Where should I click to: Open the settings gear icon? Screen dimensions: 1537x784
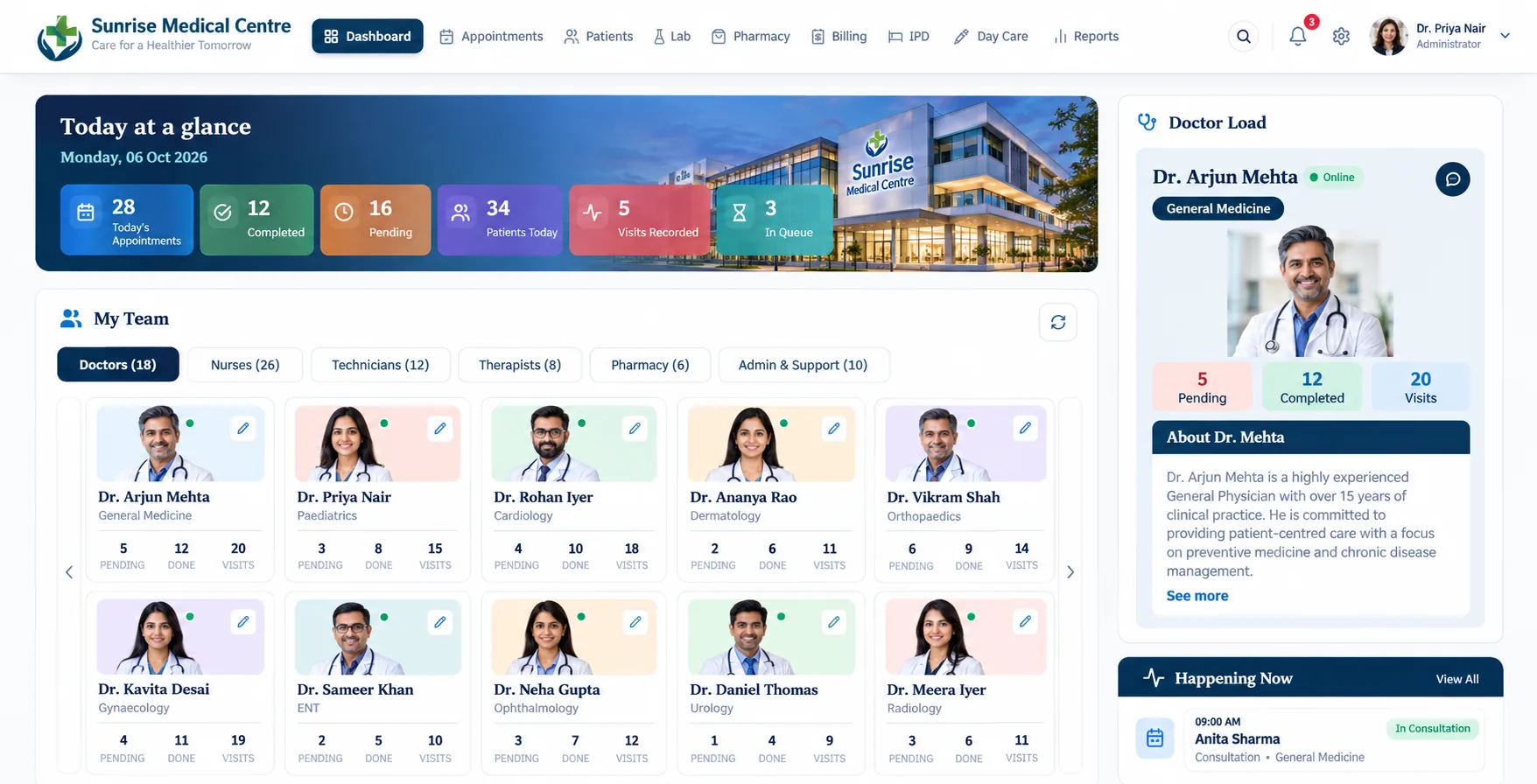point(1341,37)
